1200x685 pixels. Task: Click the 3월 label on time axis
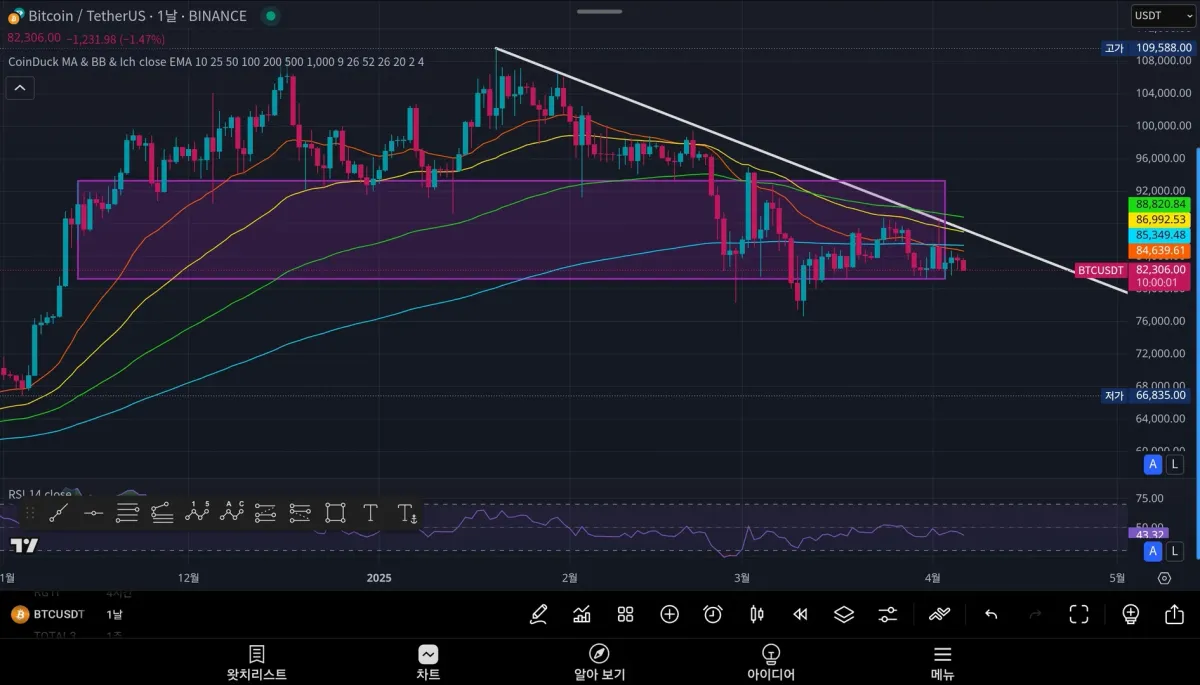coord(742,578)
